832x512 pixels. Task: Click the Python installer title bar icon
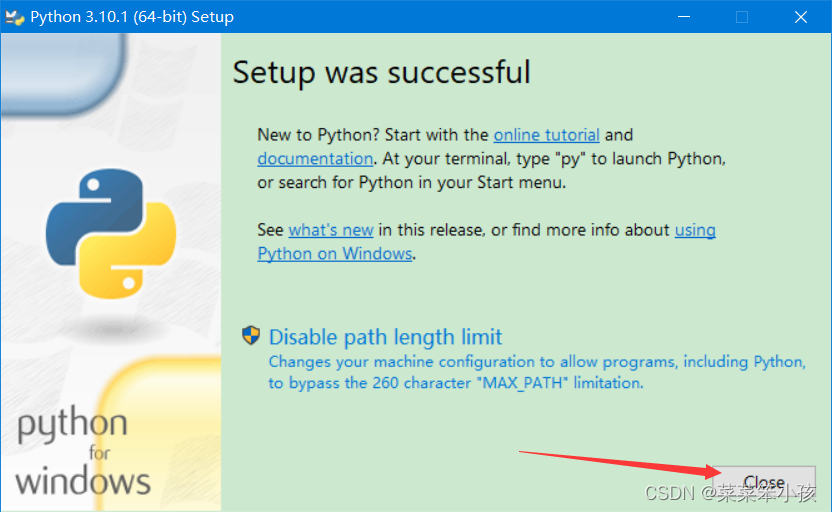point(14,17)
